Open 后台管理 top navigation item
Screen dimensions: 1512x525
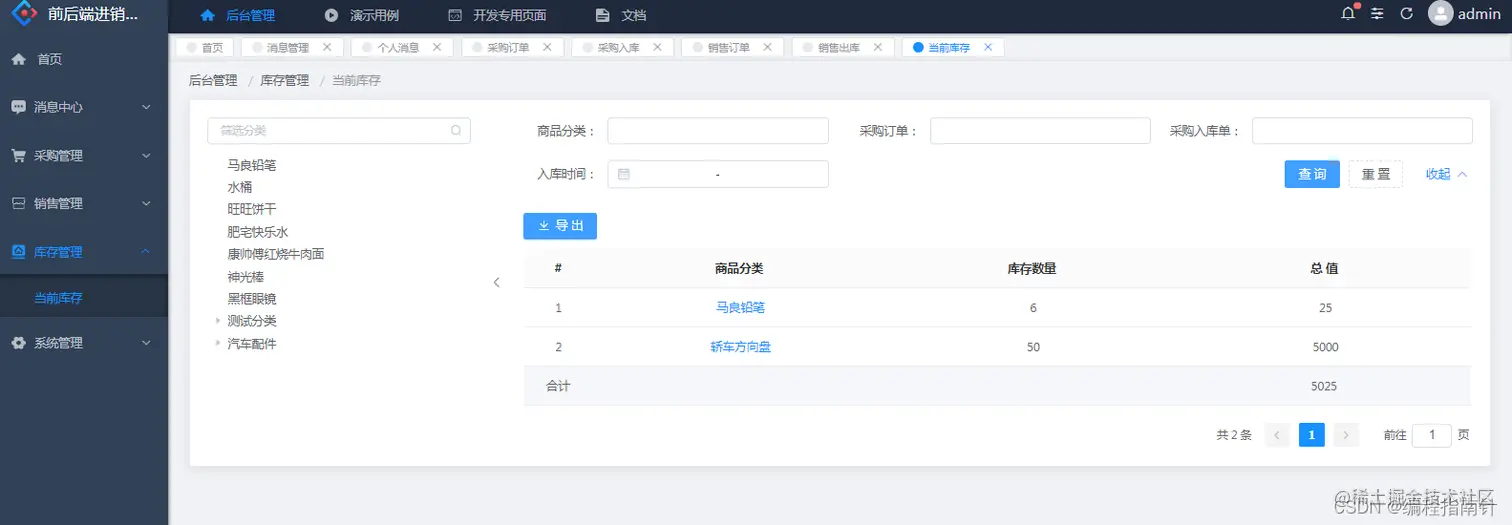(238, 15)
